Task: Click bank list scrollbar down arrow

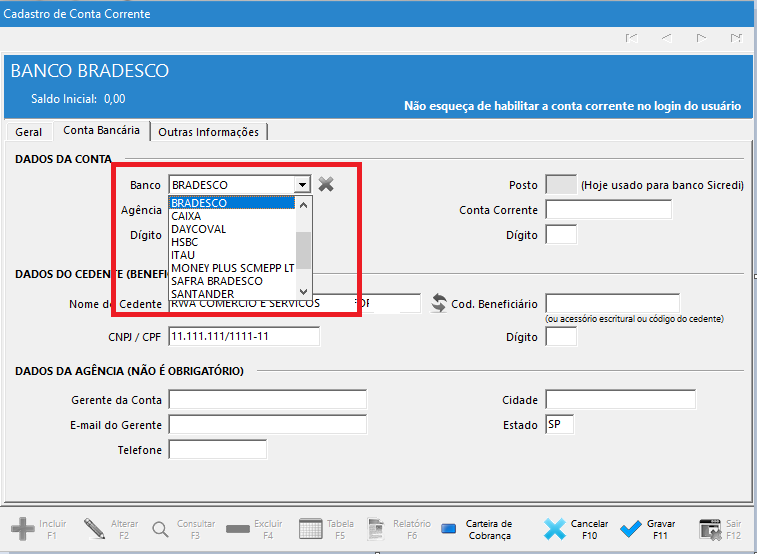Action: tap(303, 292)
